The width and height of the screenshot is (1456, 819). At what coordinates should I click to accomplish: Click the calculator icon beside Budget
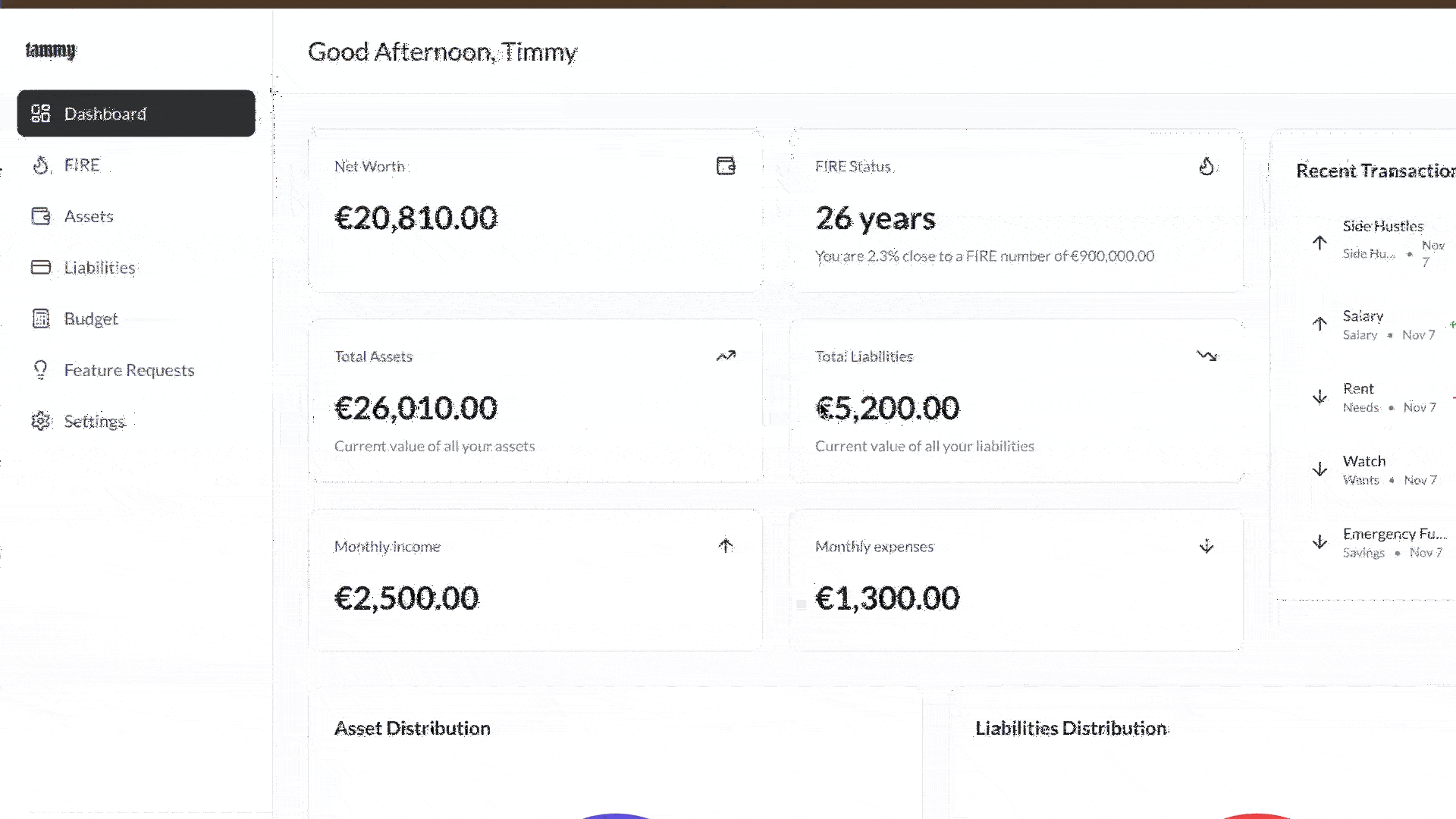point(42,318)
